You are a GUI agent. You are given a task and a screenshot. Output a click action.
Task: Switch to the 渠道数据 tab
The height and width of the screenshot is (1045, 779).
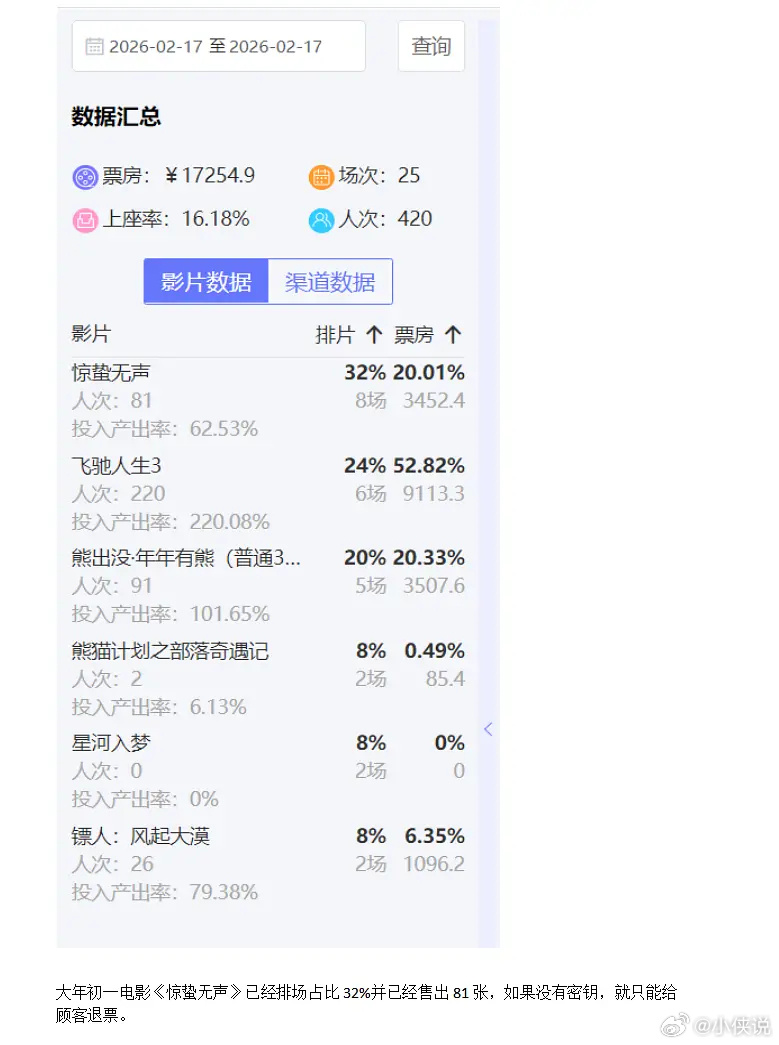(x=330, y=281)
